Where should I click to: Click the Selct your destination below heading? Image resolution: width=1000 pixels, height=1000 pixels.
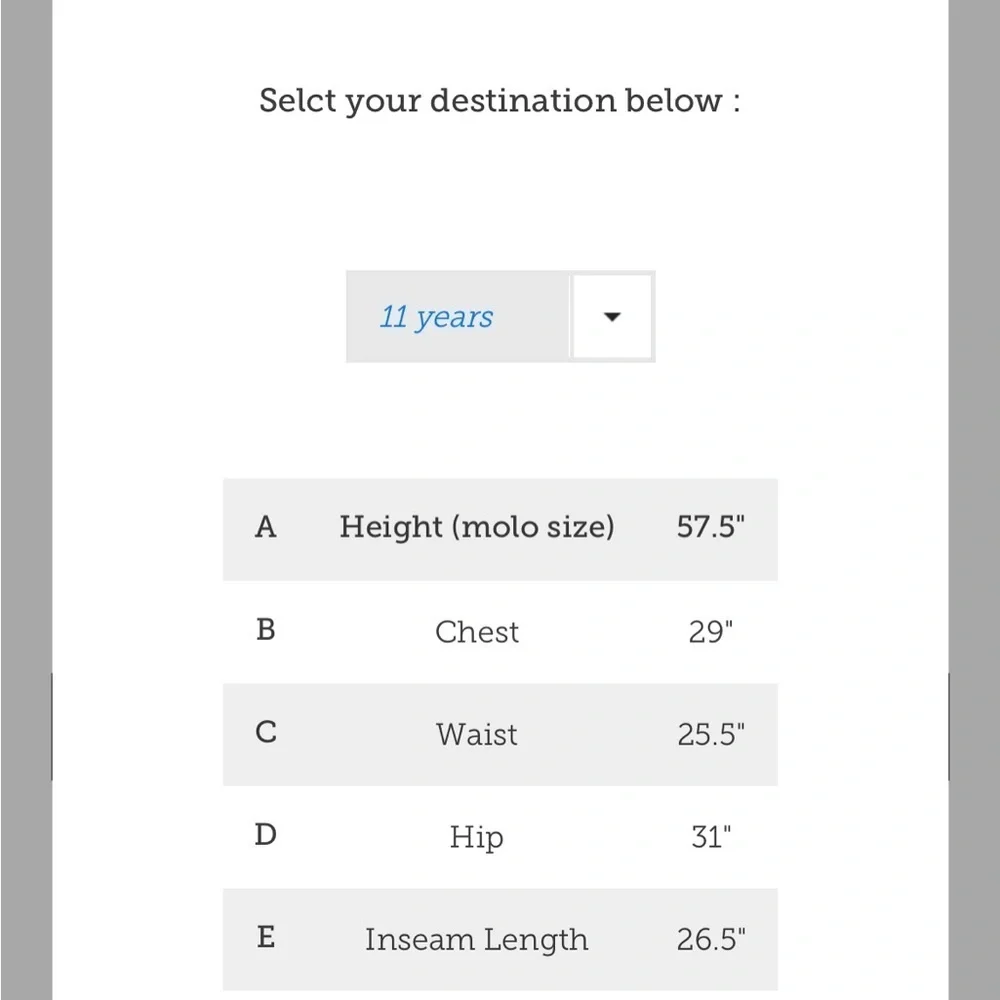pos(500,101)
